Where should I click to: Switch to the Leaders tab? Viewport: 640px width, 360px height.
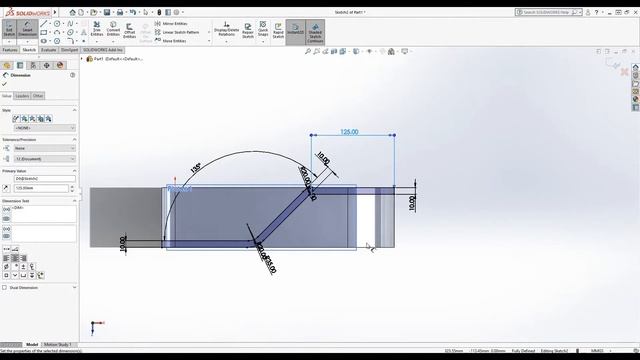tap(22, 96)
